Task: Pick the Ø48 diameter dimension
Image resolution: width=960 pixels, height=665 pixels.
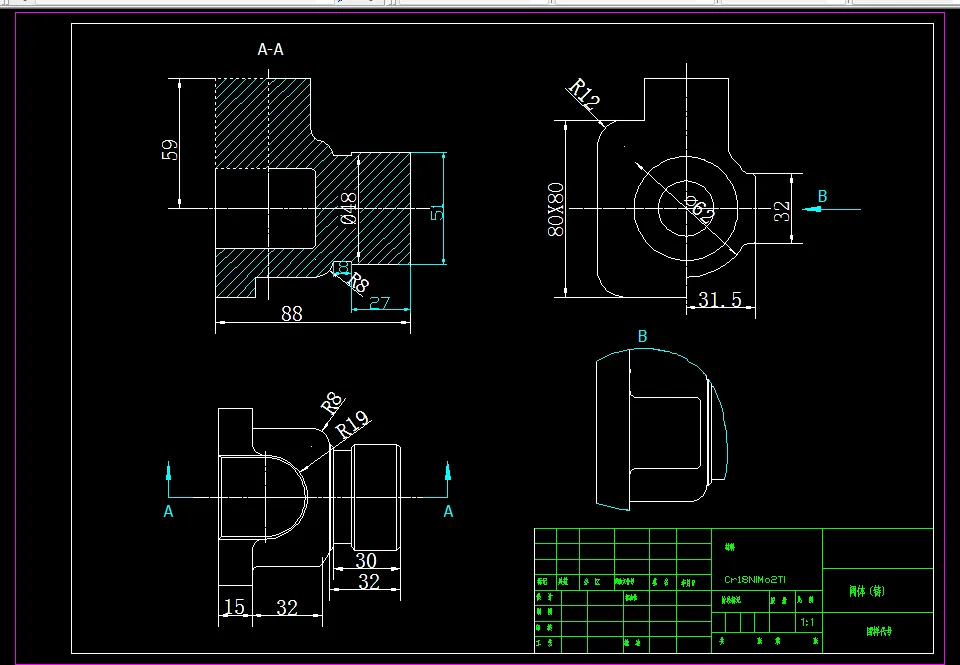Action: [x=348, y=208]
